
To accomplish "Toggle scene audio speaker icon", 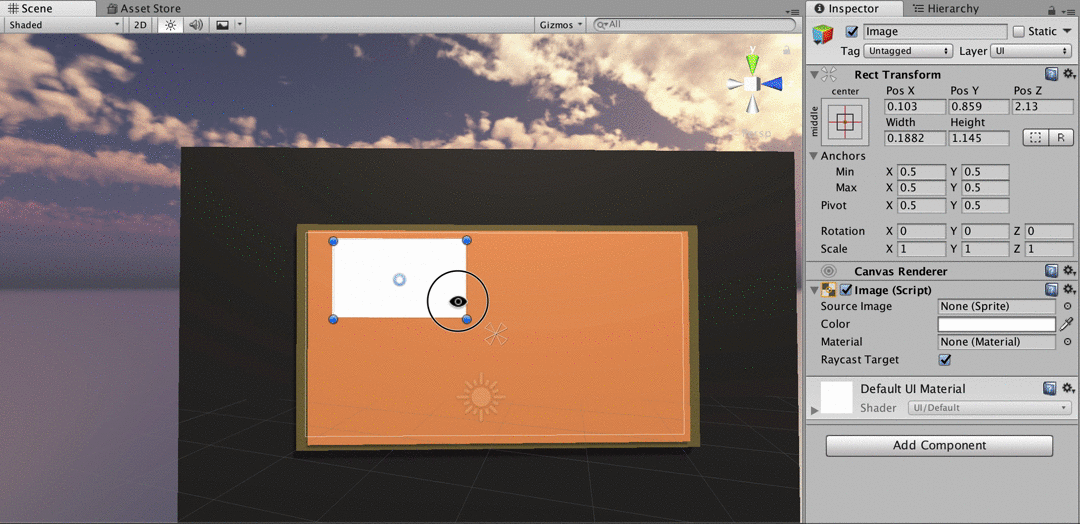I will tap(196, 25).
